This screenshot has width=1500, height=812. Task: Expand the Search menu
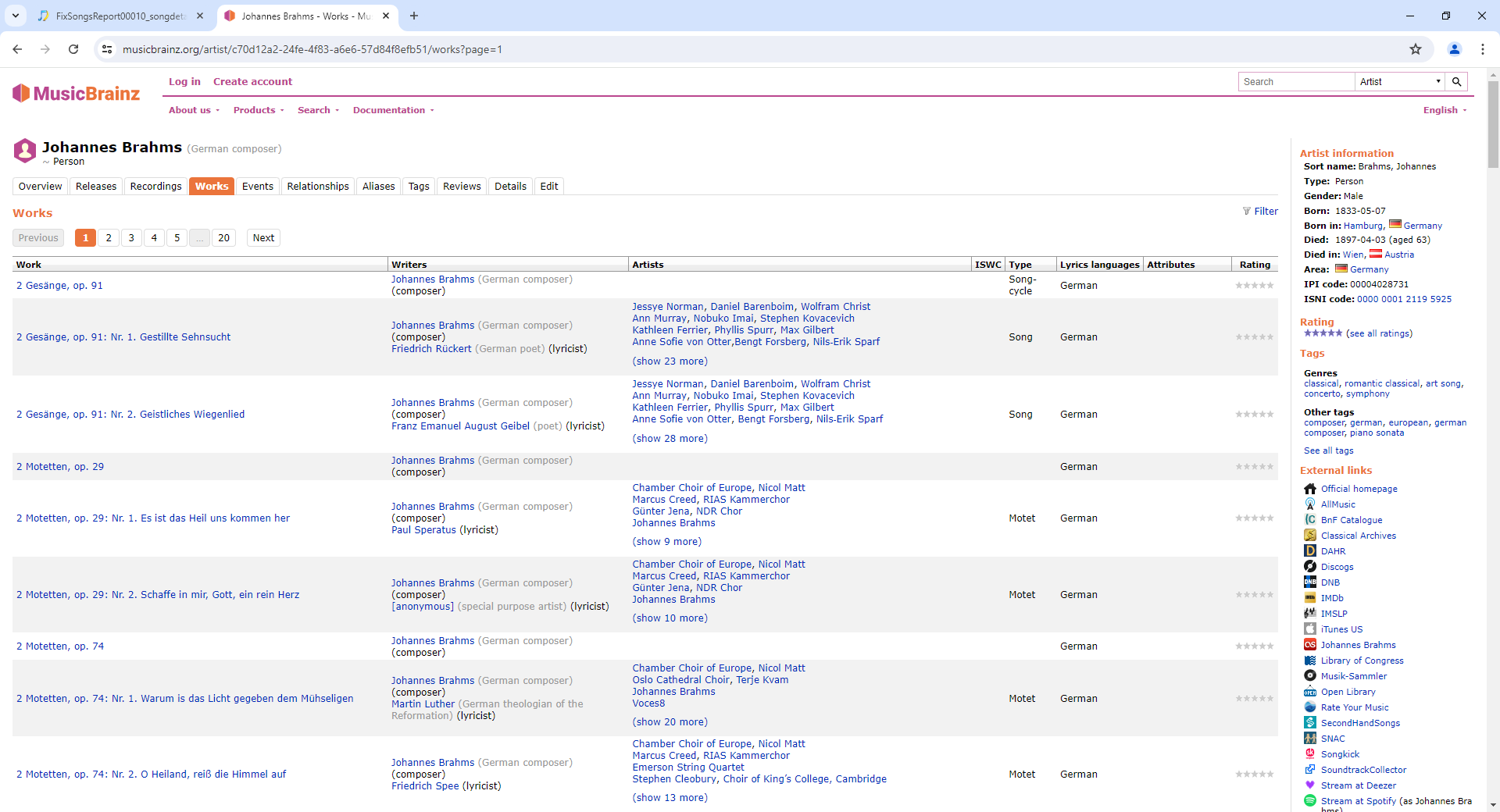tap(318, 110)
